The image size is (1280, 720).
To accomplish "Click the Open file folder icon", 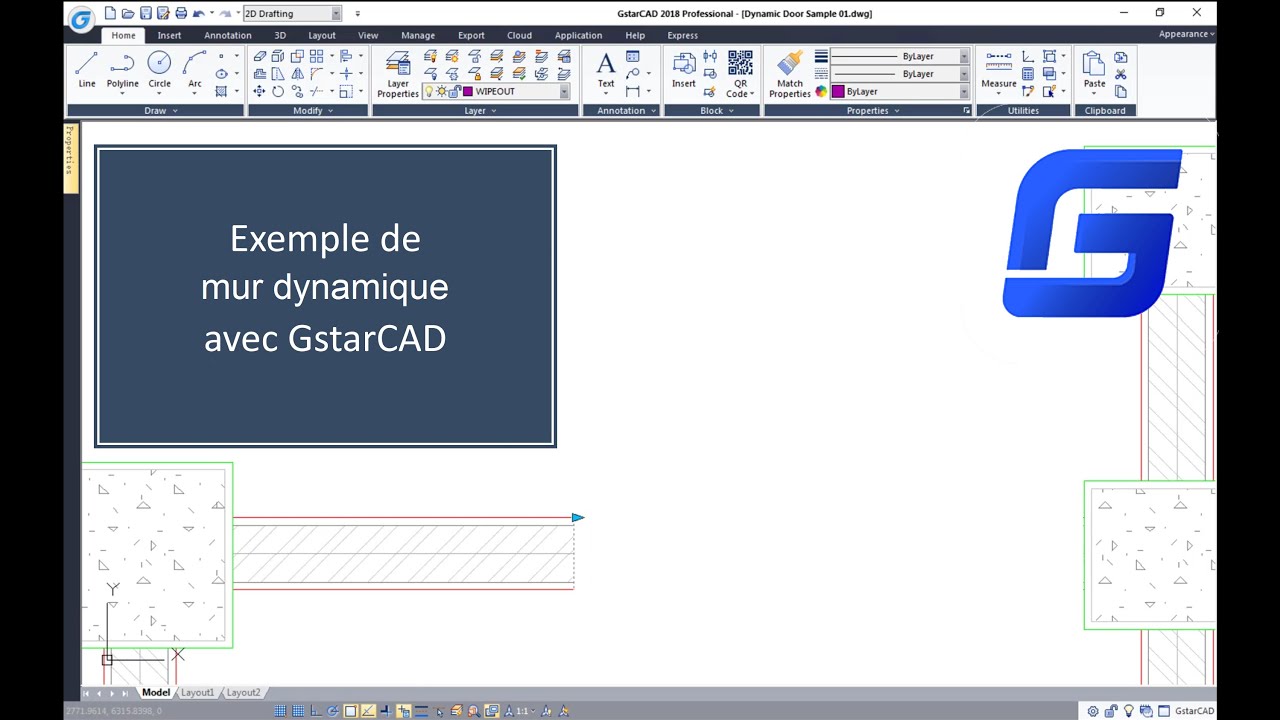I will point(128,13).
